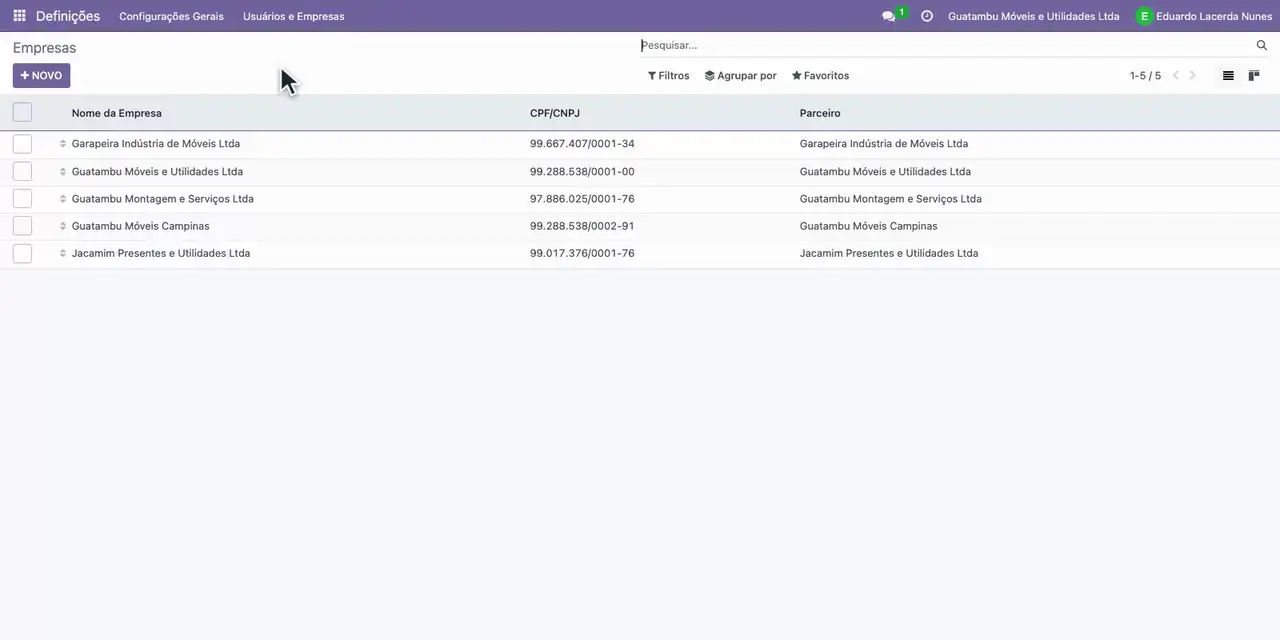Open the apps grid menu icon
The height and width of the screenshot is (640, 1280).
19,16
